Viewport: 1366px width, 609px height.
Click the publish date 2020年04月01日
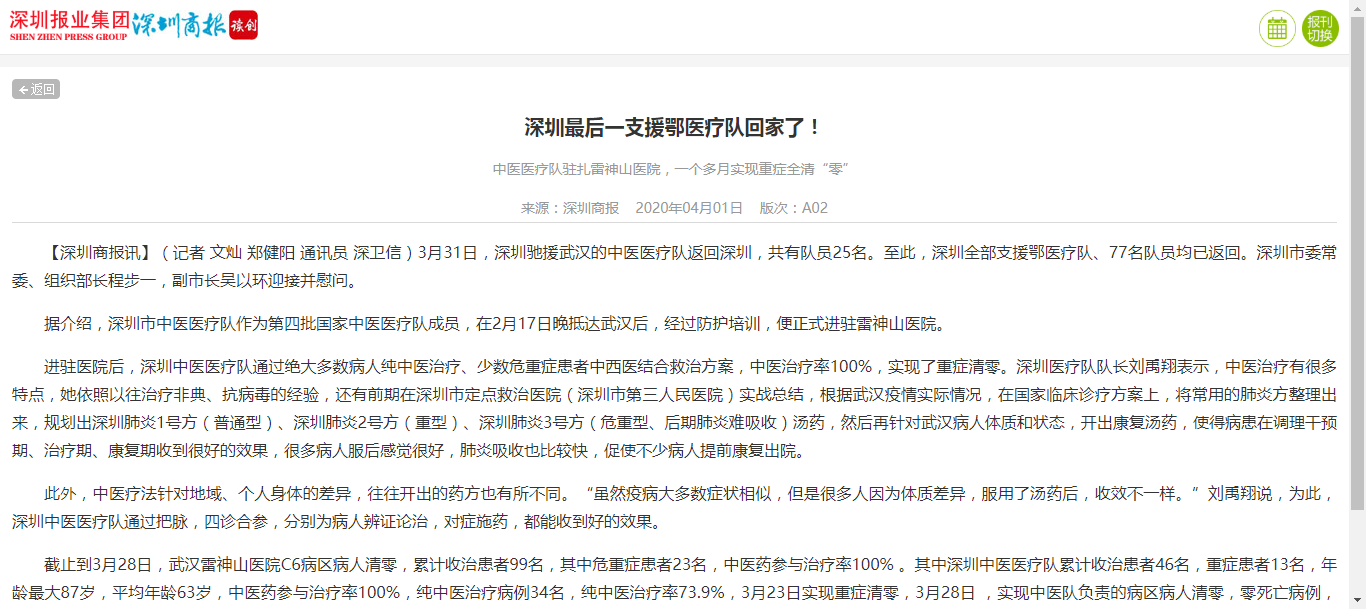[x=689, y=208]
